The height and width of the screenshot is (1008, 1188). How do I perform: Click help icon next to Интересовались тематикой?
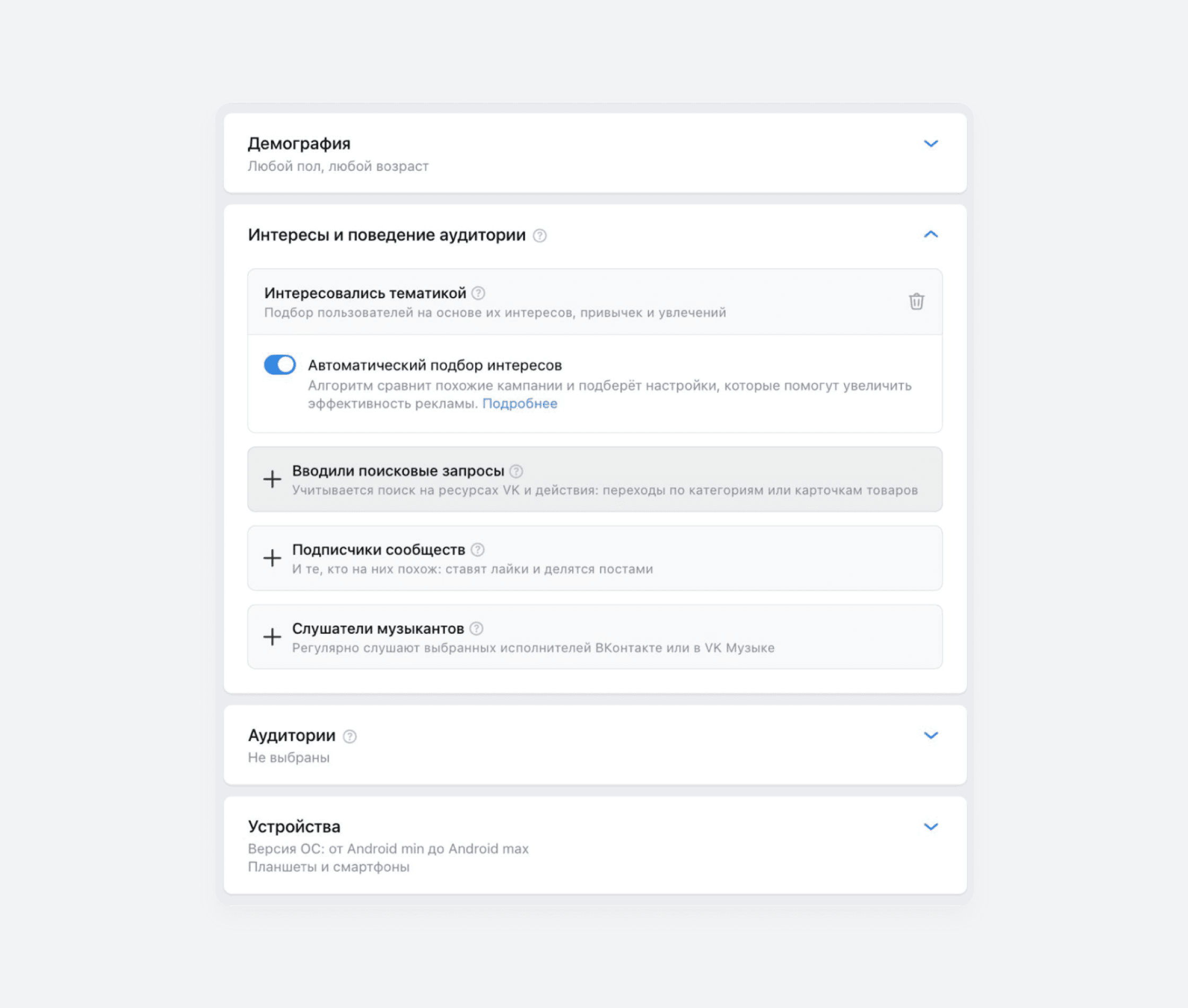click(x=478, y=293)
